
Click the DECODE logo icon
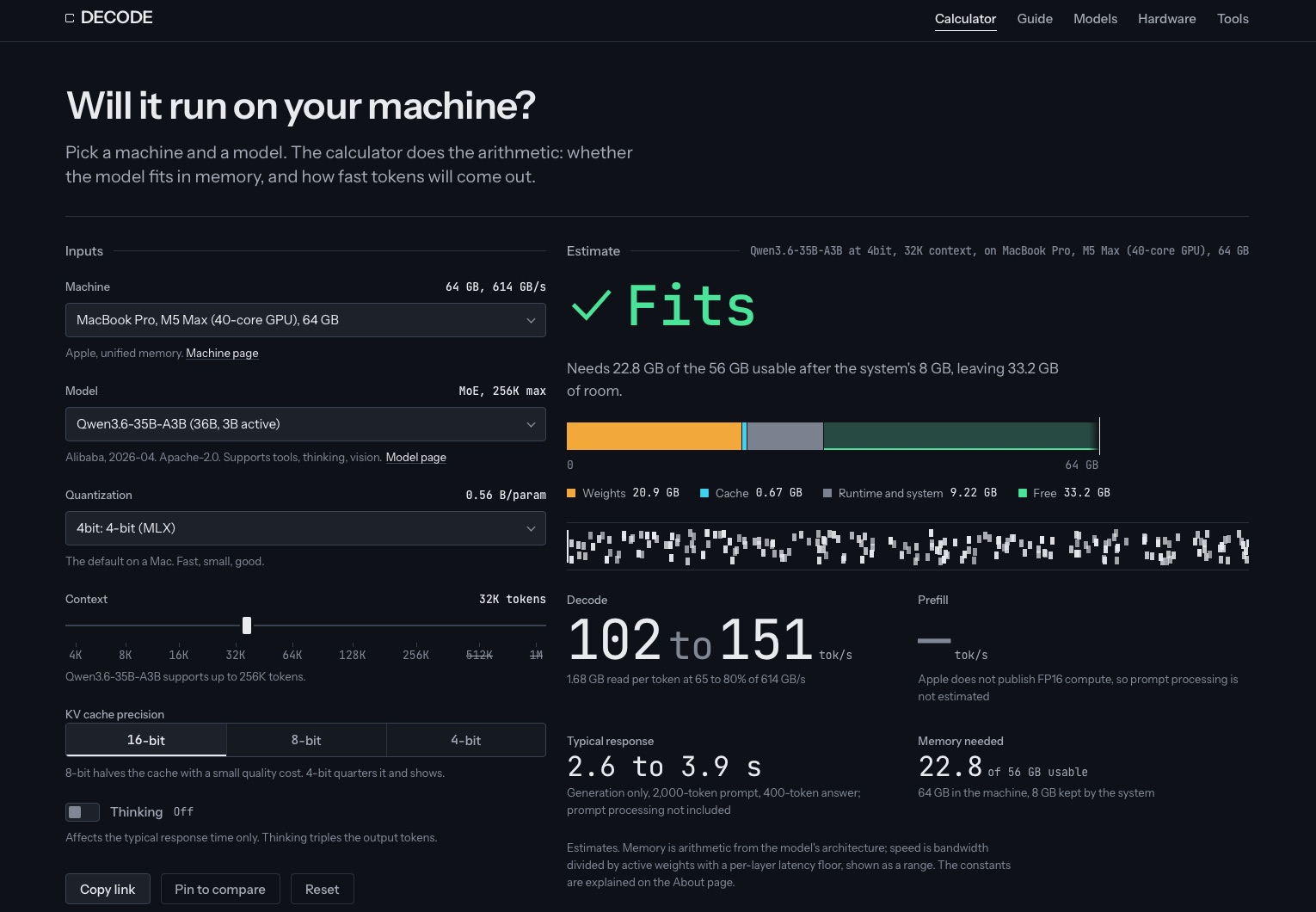pos(70,18)
